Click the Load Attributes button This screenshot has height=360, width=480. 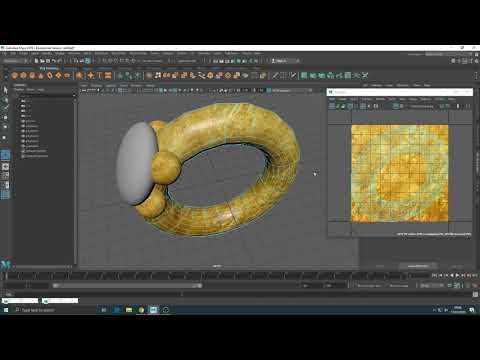(418, 266)
